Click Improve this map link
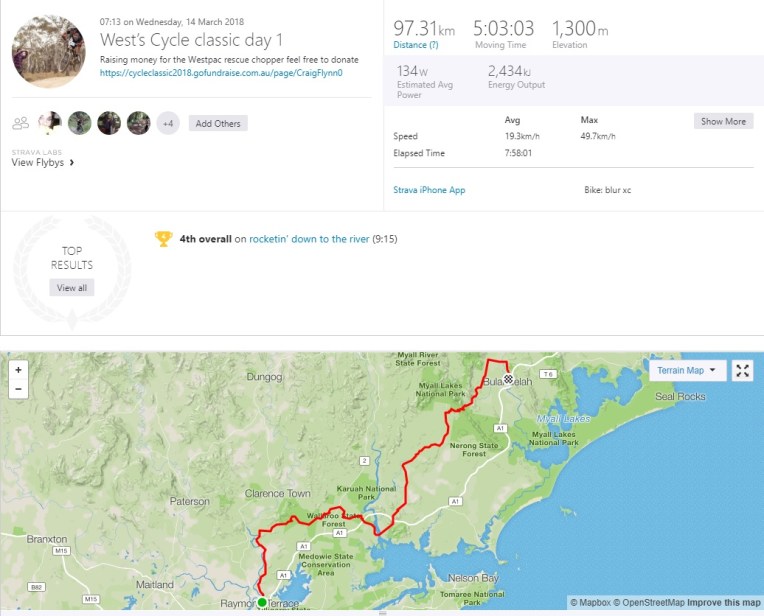The width and height of the screenshot is (764, 616). tap(723, 602)
